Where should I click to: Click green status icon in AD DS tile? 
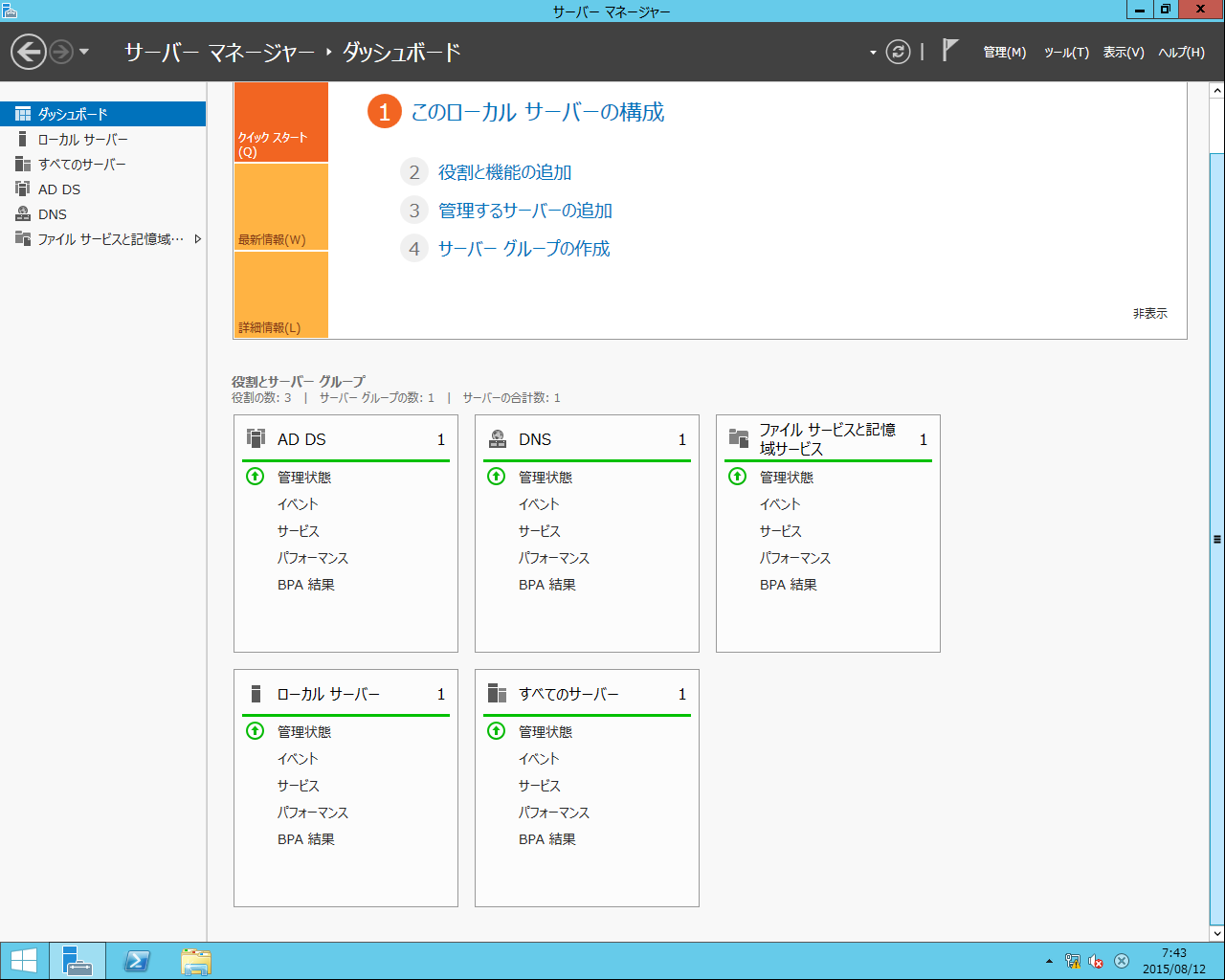point(255,477)
